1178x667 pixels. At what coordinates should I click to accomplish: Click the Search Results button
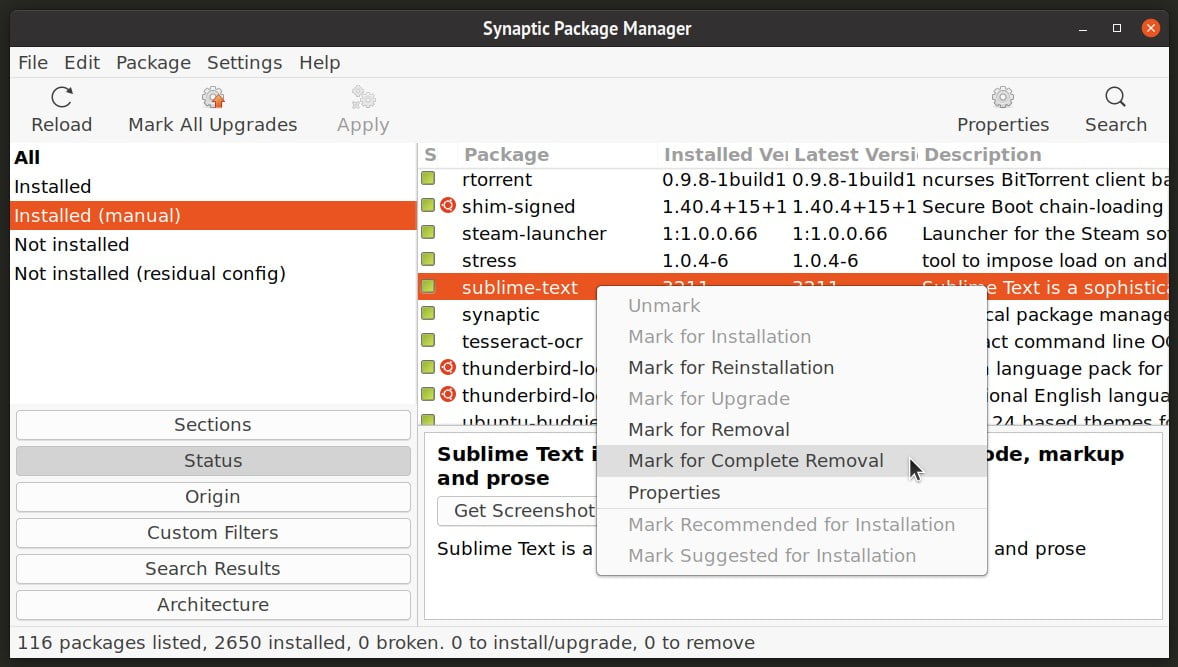213,569
